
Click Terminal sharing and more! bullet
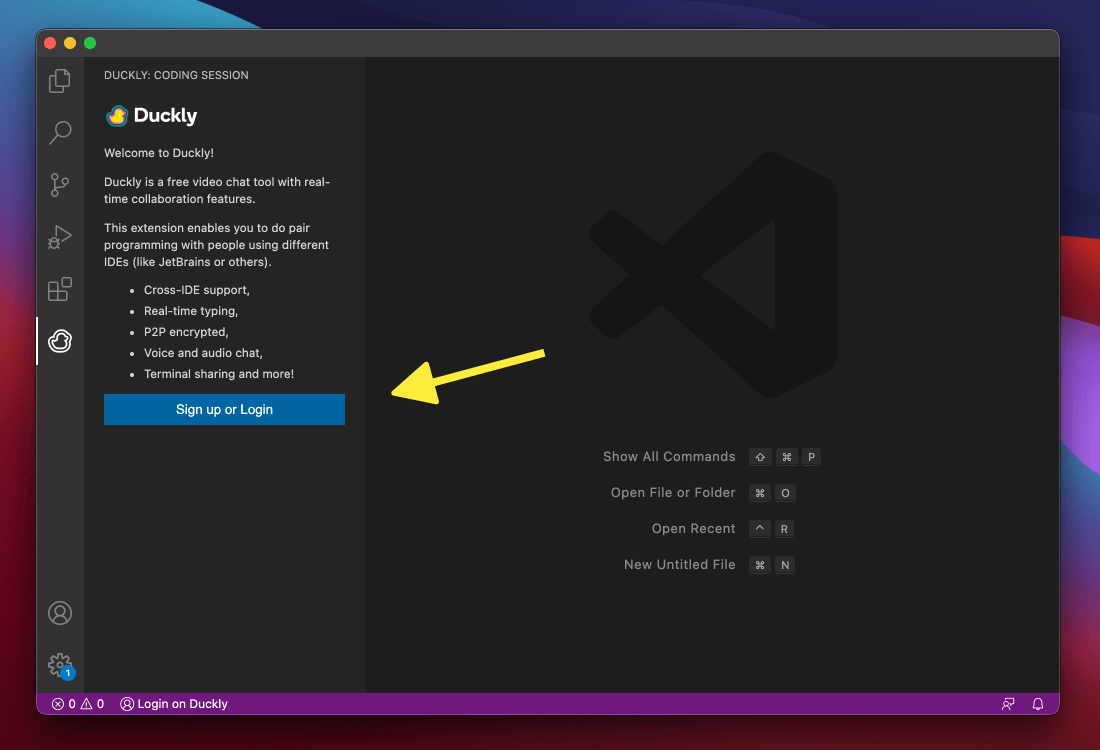(x=219, y=374)
